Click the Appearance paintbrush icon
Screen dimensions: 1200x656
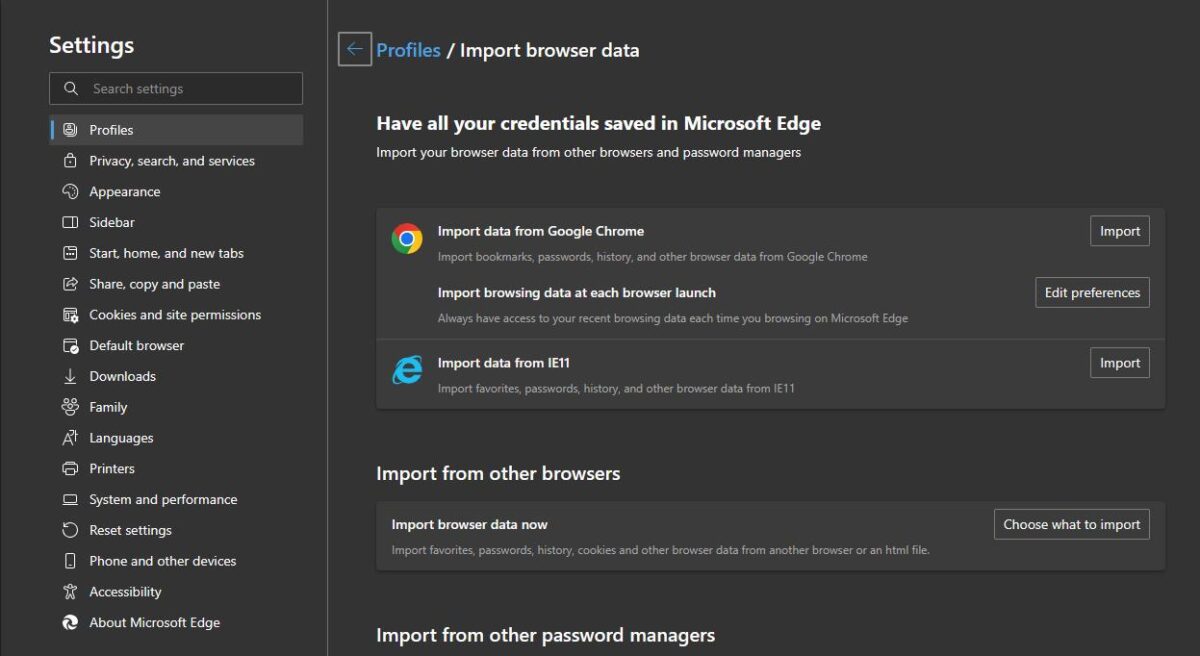pyautogui.click(x=69, y=191)
